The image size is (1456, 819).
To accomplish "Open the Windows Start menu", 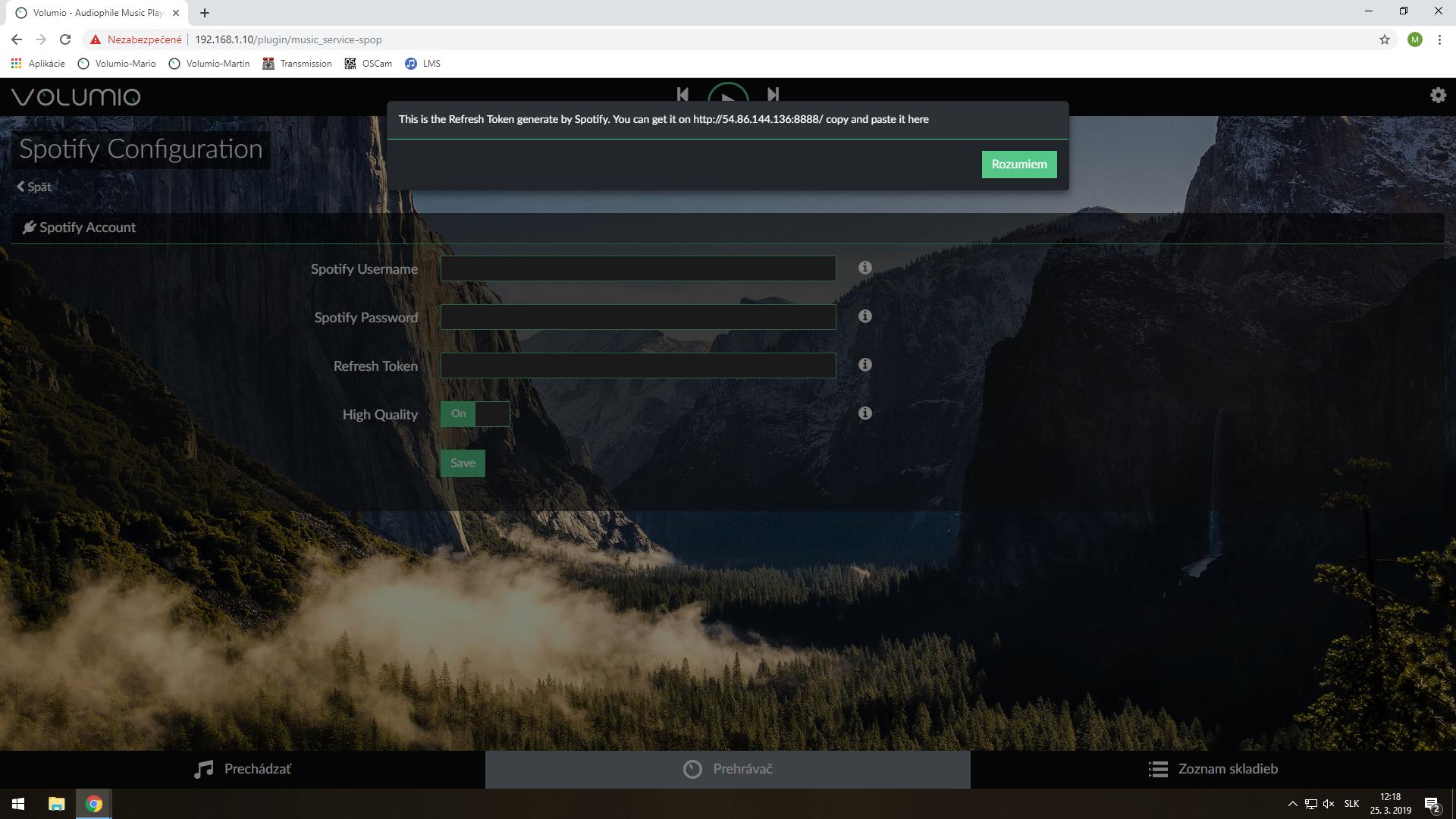I will tap(18, 804).
